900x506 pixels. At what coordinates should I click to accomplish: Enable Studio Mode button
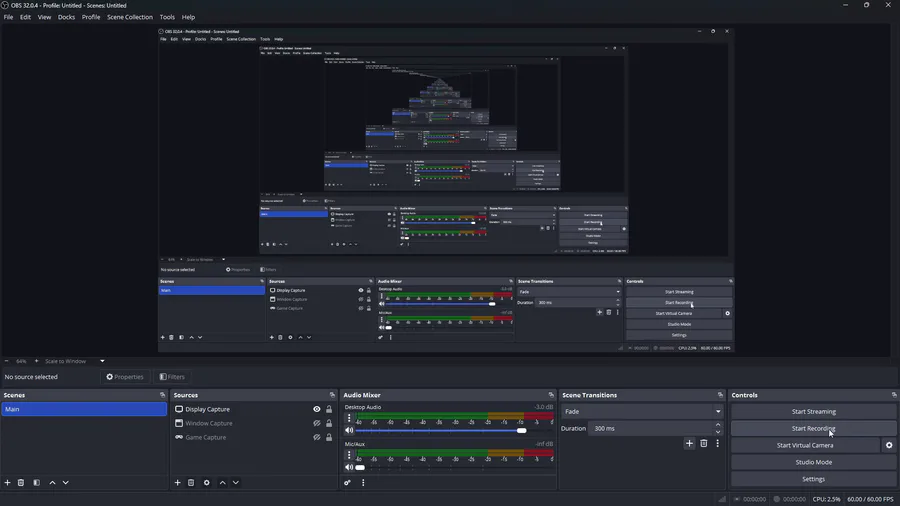click(x=813, y=462)
